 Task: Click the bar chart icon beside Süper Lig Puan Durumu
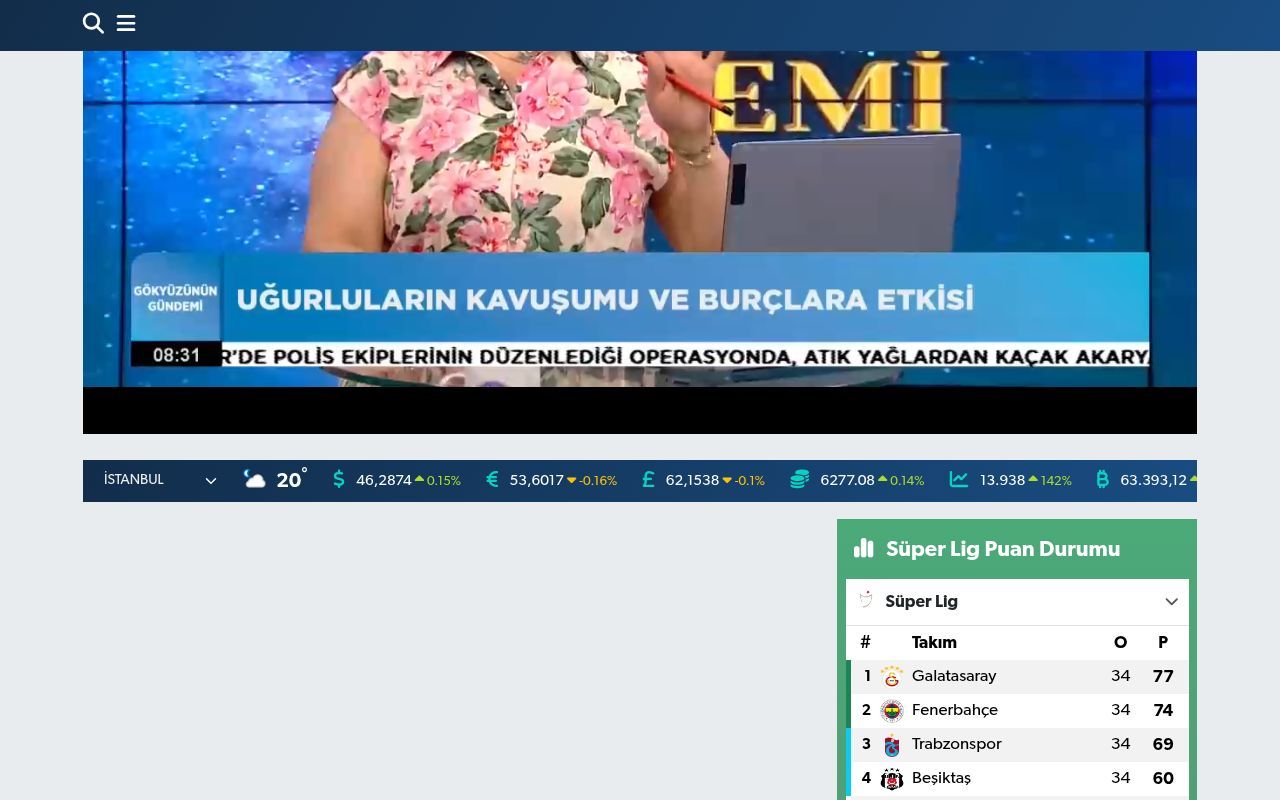(864, 548)
